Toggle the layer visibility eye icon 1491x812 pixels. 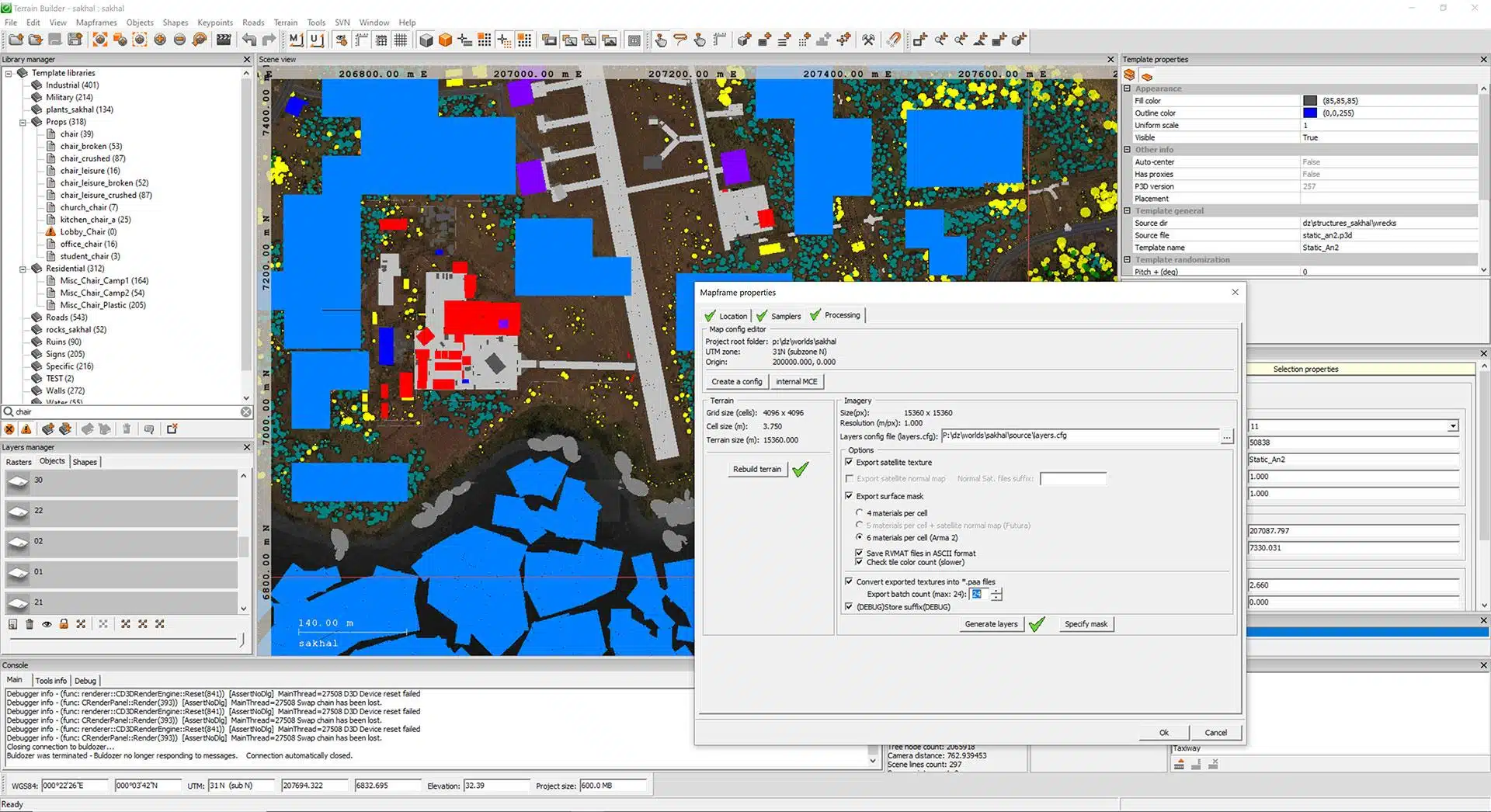pyautogui.click(x=47, y=624)
